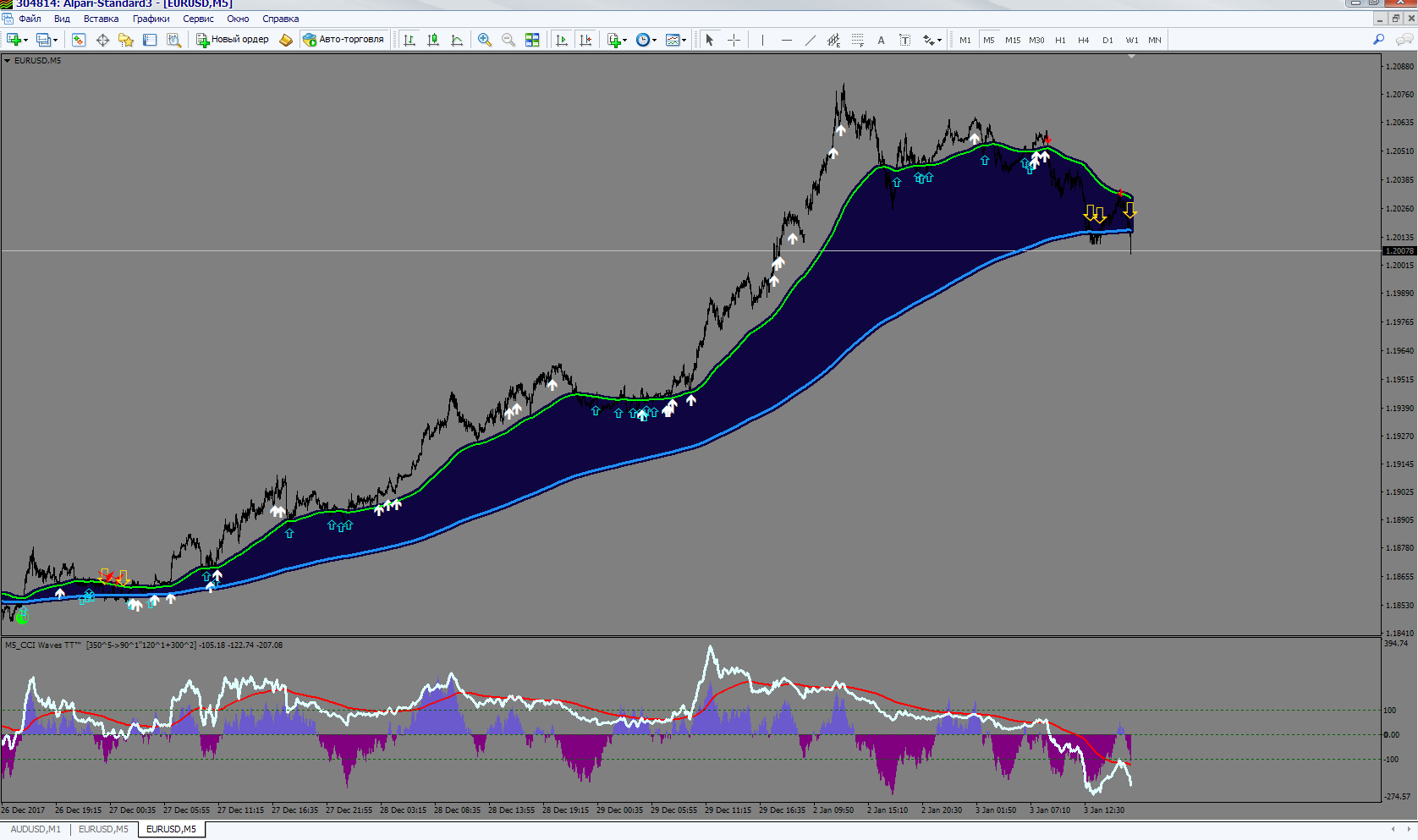Viewport: 1418px width, 840px height.
Task: Select the crosshair cursor tool
Action: (734, 40)
